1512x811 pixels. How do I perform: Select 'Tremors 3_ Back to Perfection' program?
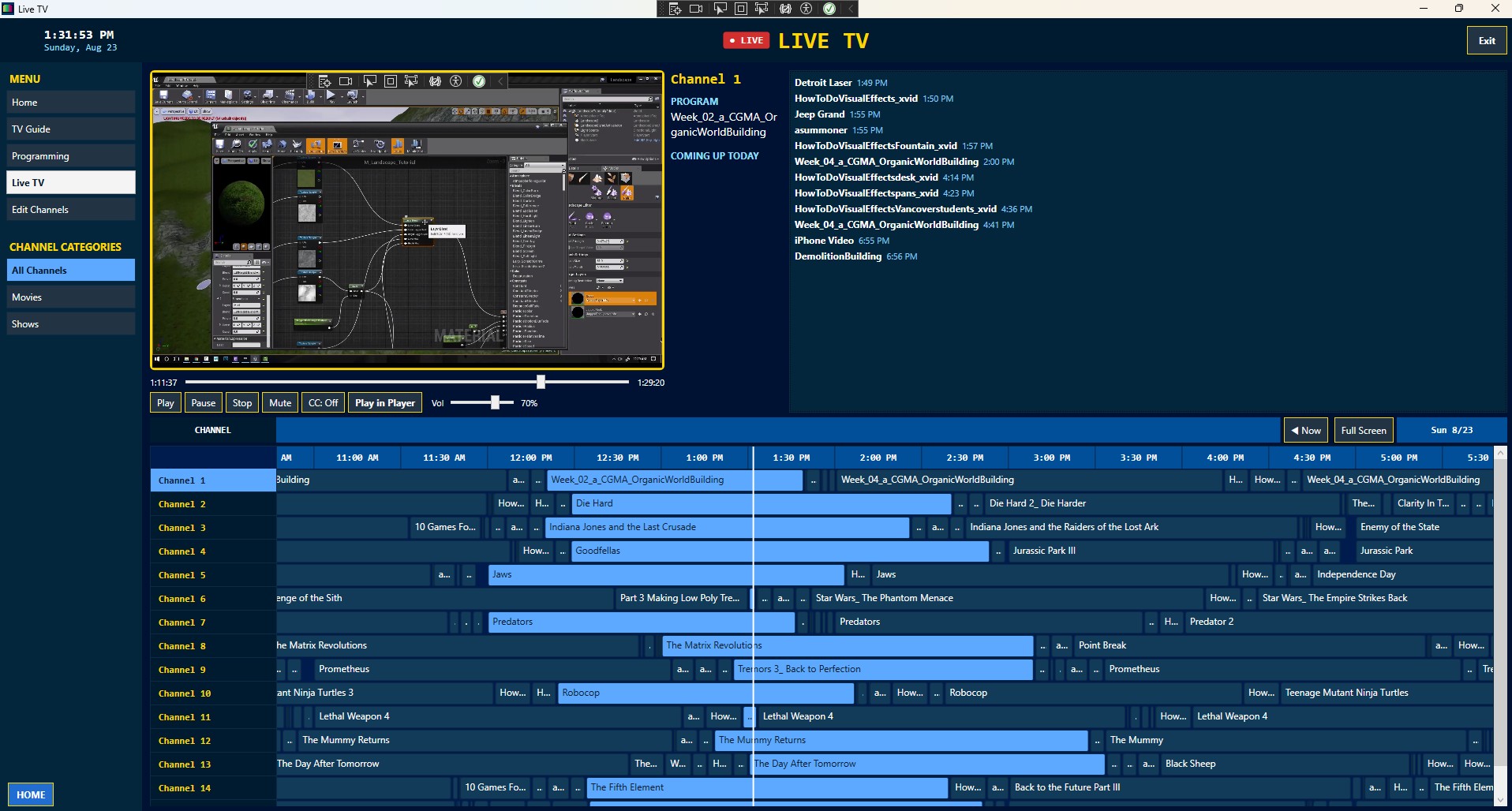click(x=883, y=669)
